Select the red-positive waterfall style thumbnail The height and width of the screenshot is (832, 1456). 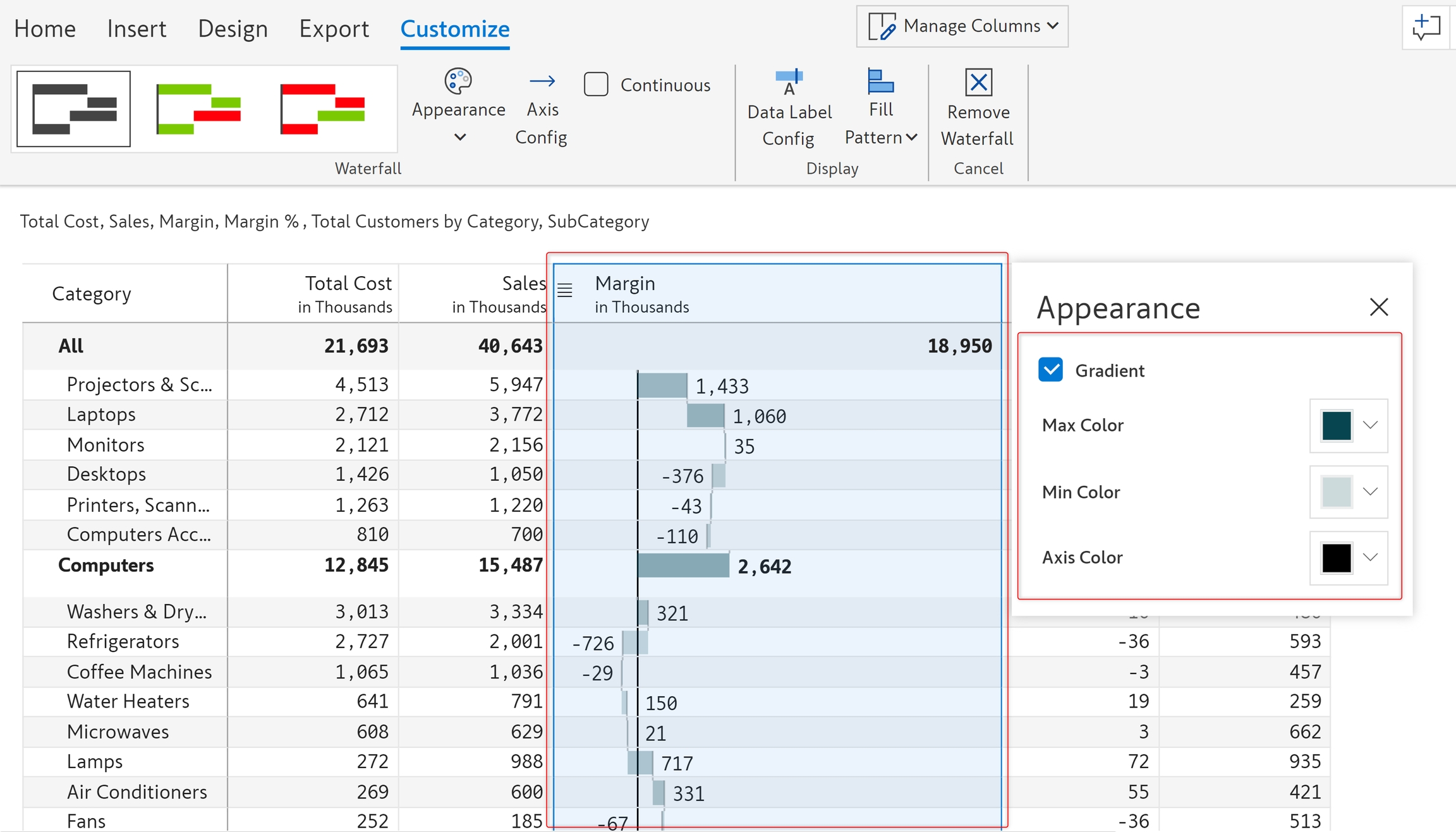[322, 109]
